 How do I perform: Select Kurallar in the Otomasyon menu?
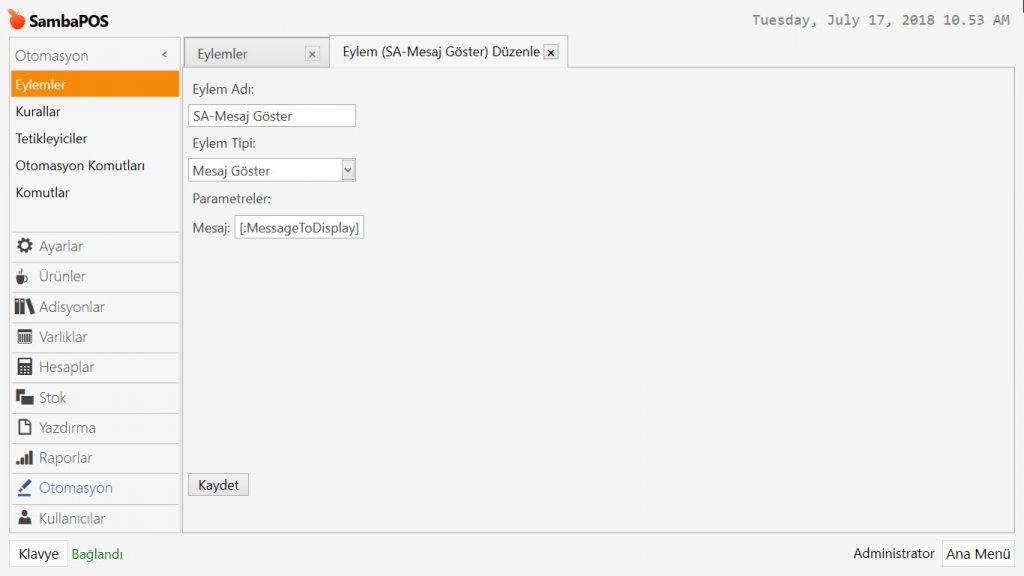(x=38, y=112)
